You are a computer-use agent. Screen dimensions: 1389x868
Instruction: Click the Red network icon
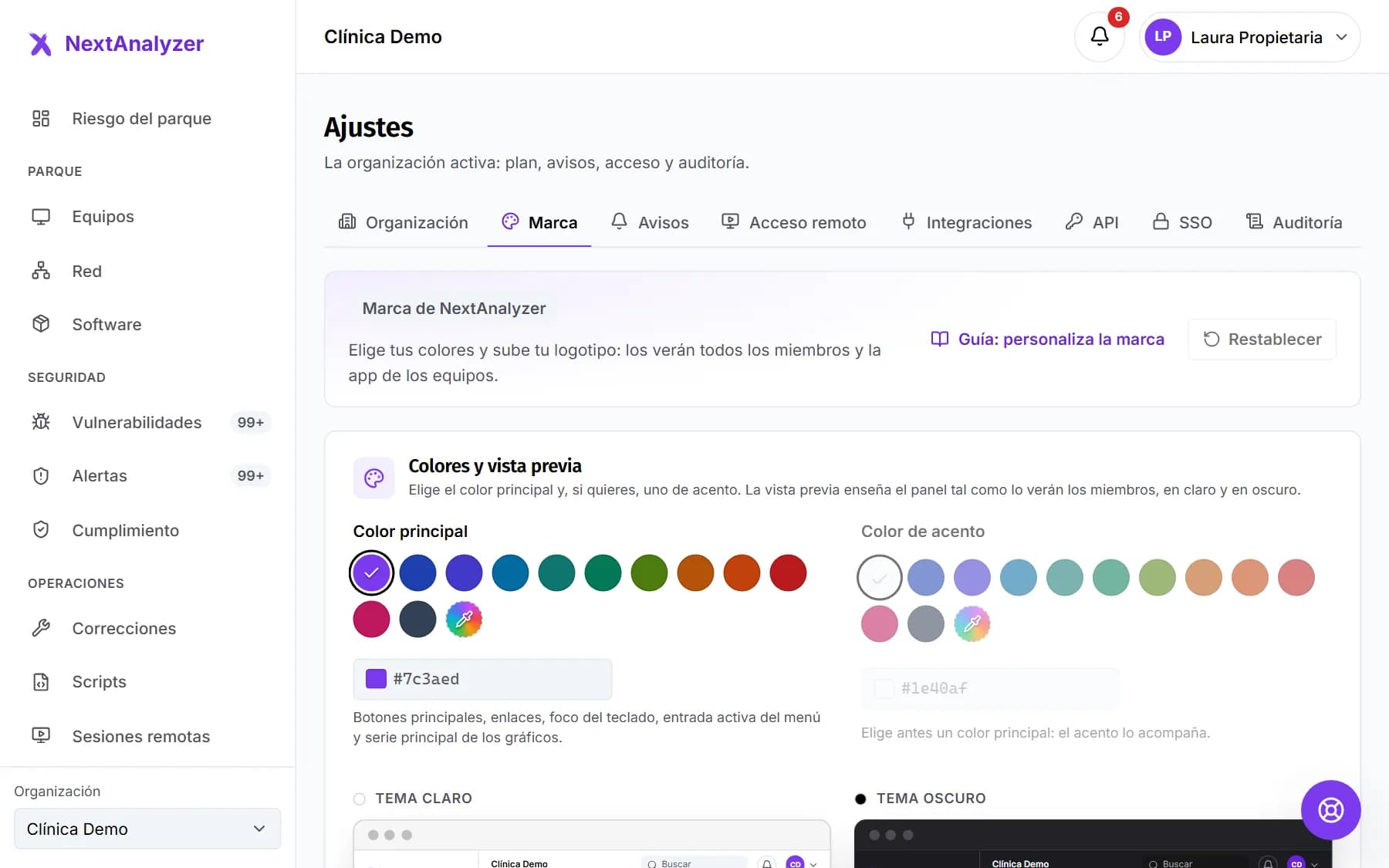point(41,271)
